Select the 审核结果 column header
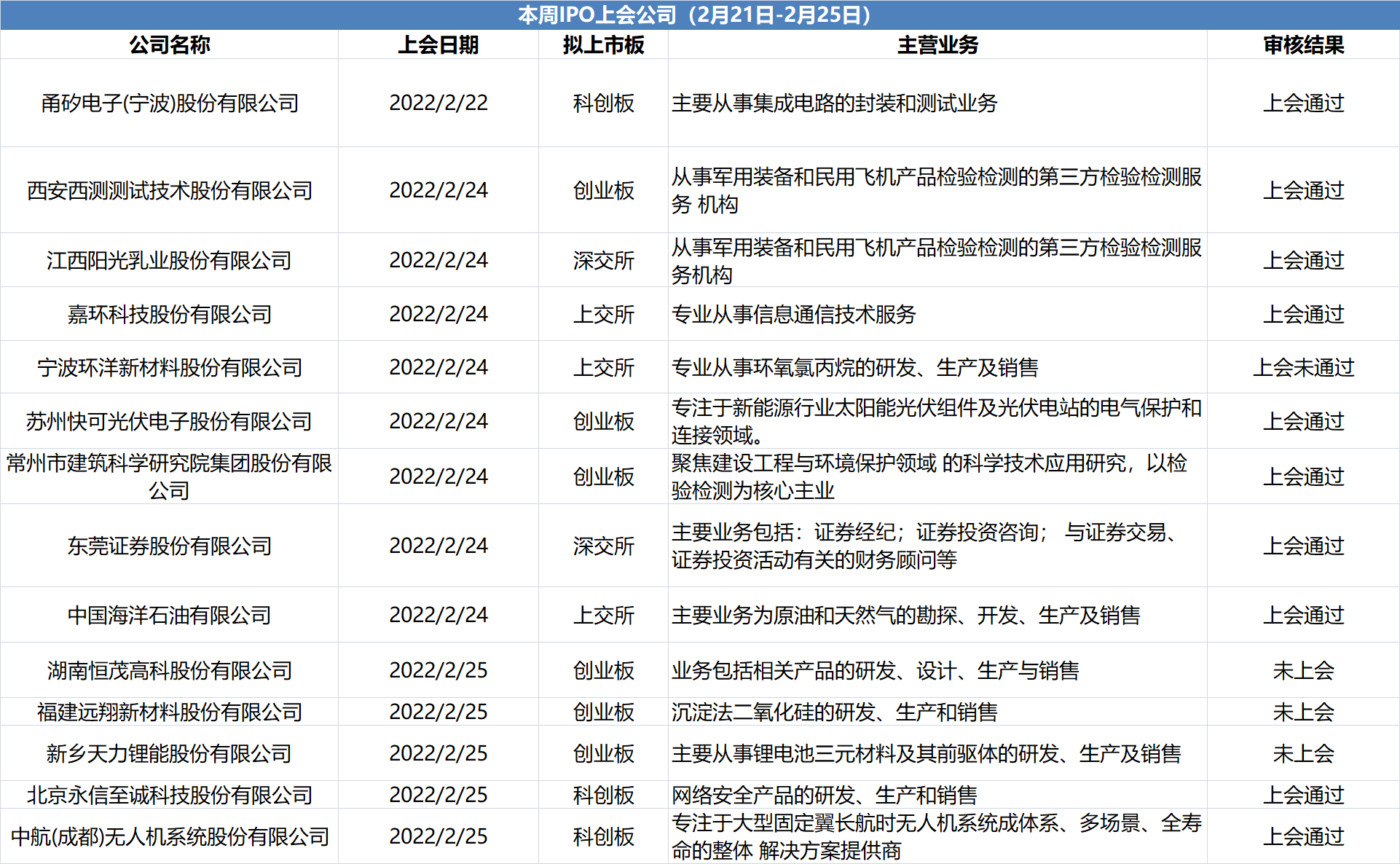Viewport: 1400px width, 864px height. [1303, 45]
